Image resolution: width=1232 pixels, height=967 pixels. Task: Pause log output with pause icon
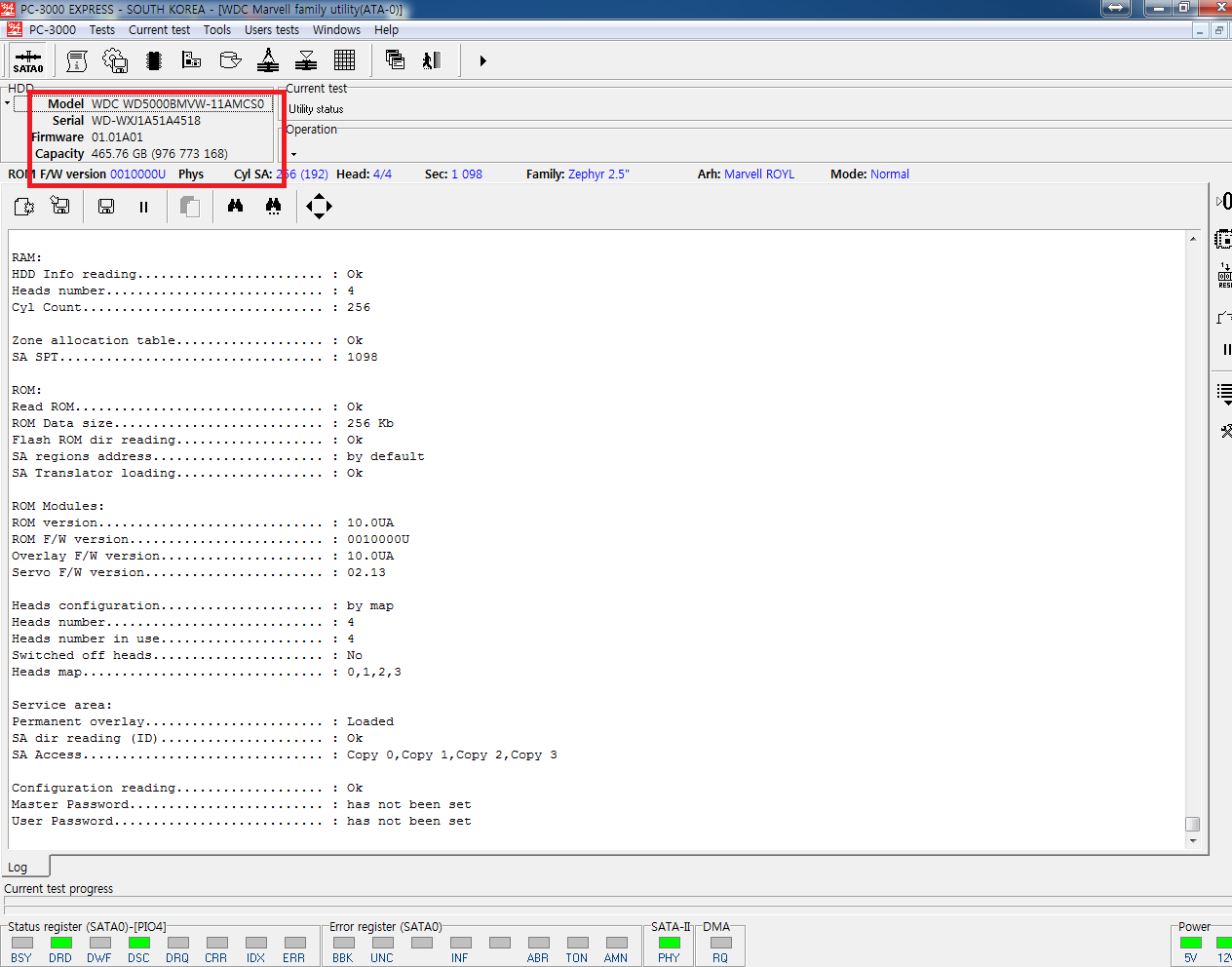pos(143,207)
